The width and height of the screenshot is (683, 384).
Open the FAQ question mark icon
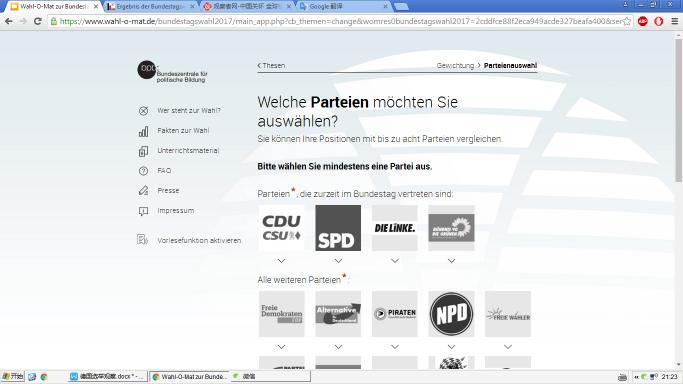pos(143,171)
